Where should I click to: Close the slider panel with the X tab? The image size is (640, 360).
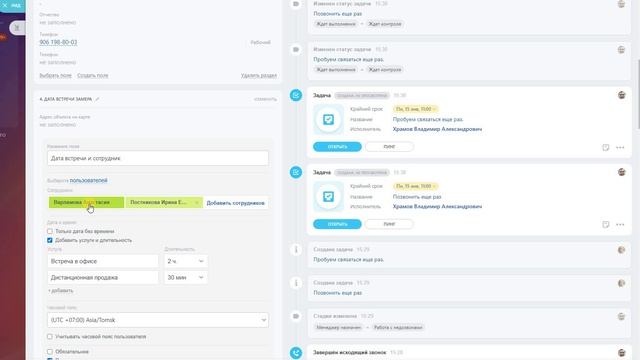coord(5,5)
